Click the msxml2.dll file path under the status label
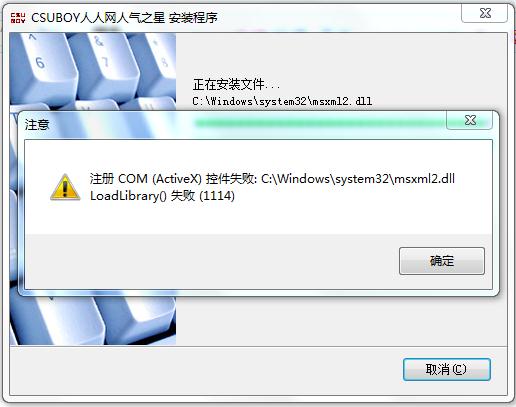The width and height of the screenshot is (516, 407). click(x=282, y=101)
